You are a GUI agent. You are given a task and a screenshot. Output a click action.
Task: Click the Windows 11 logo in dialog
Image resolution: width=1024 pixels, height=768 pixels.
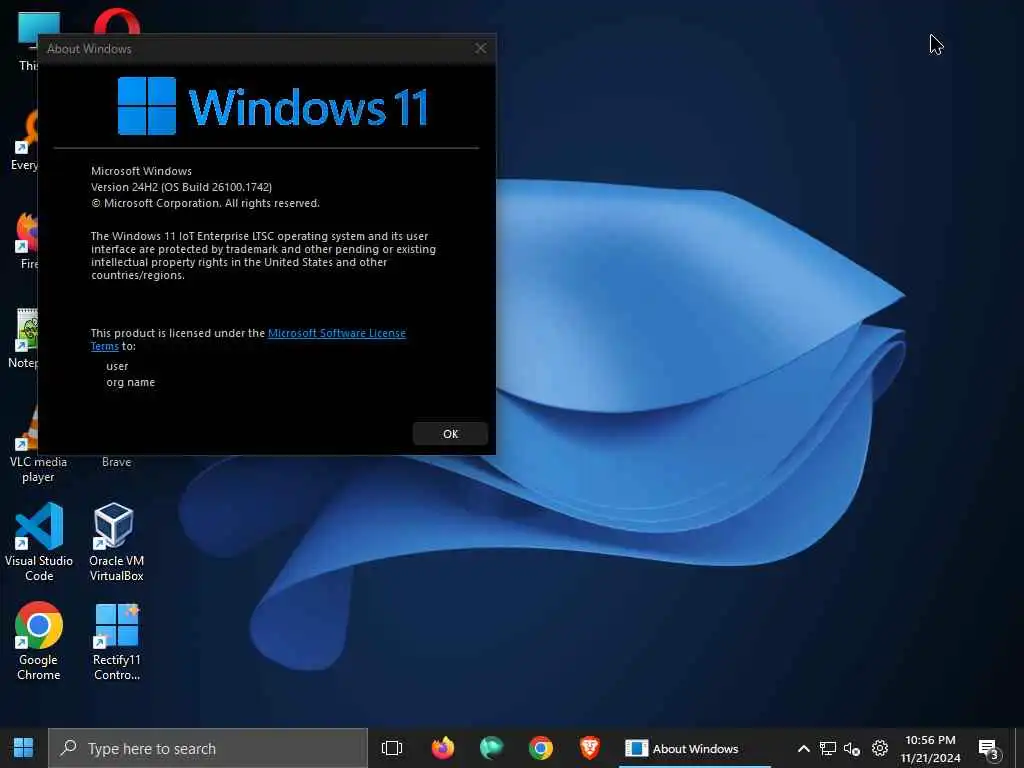click(x=273, y=106)
